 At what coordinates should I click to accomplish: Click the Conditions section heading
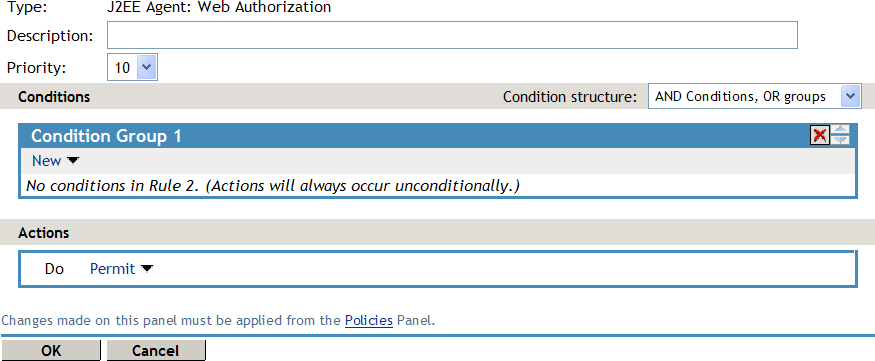click(54, 97)
